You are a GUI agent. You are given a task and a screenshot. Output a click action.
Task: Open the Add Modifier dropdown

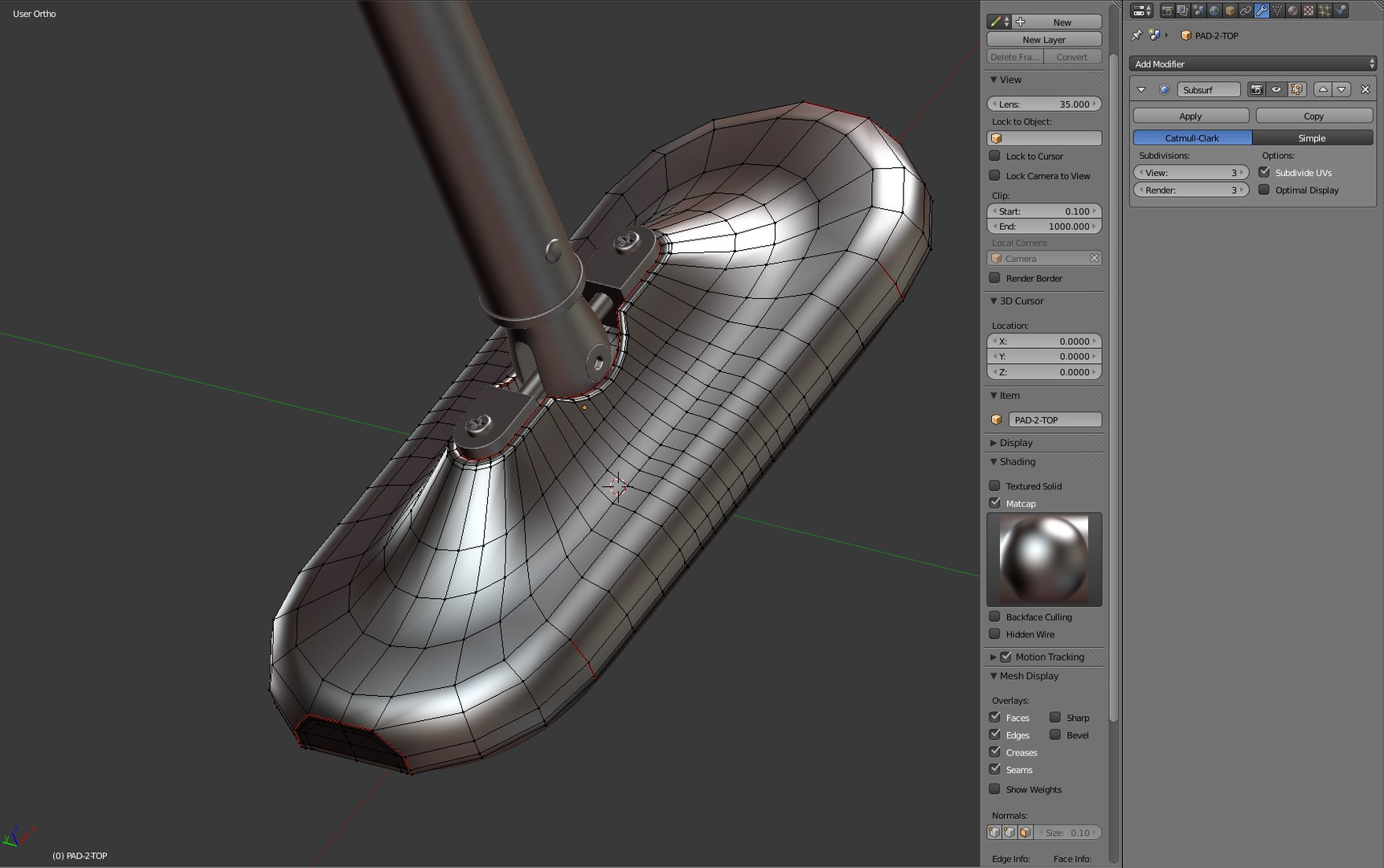point(1254,63)
